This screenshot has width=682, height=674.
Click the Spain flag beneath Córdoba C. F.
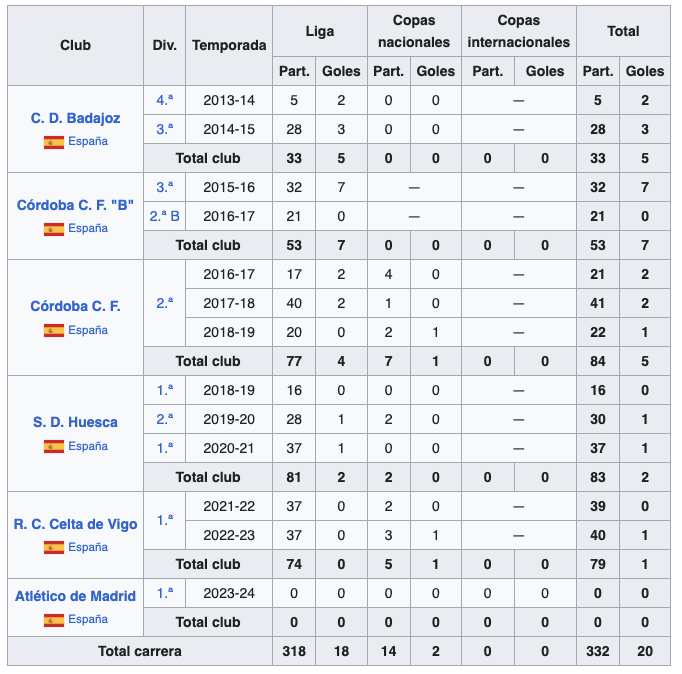click(x=54, y=330)
